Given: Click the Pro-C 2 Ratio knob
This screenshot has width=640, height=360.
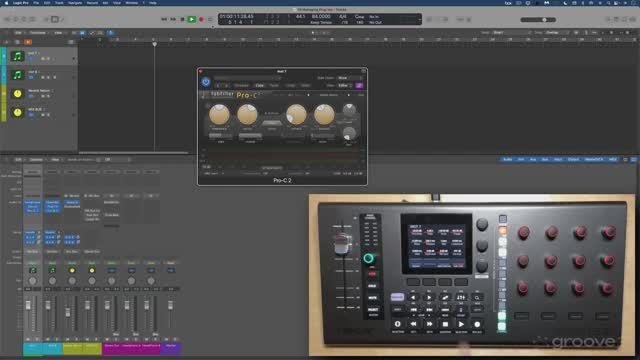Looking at the screenshot, I should coord(247,114).
